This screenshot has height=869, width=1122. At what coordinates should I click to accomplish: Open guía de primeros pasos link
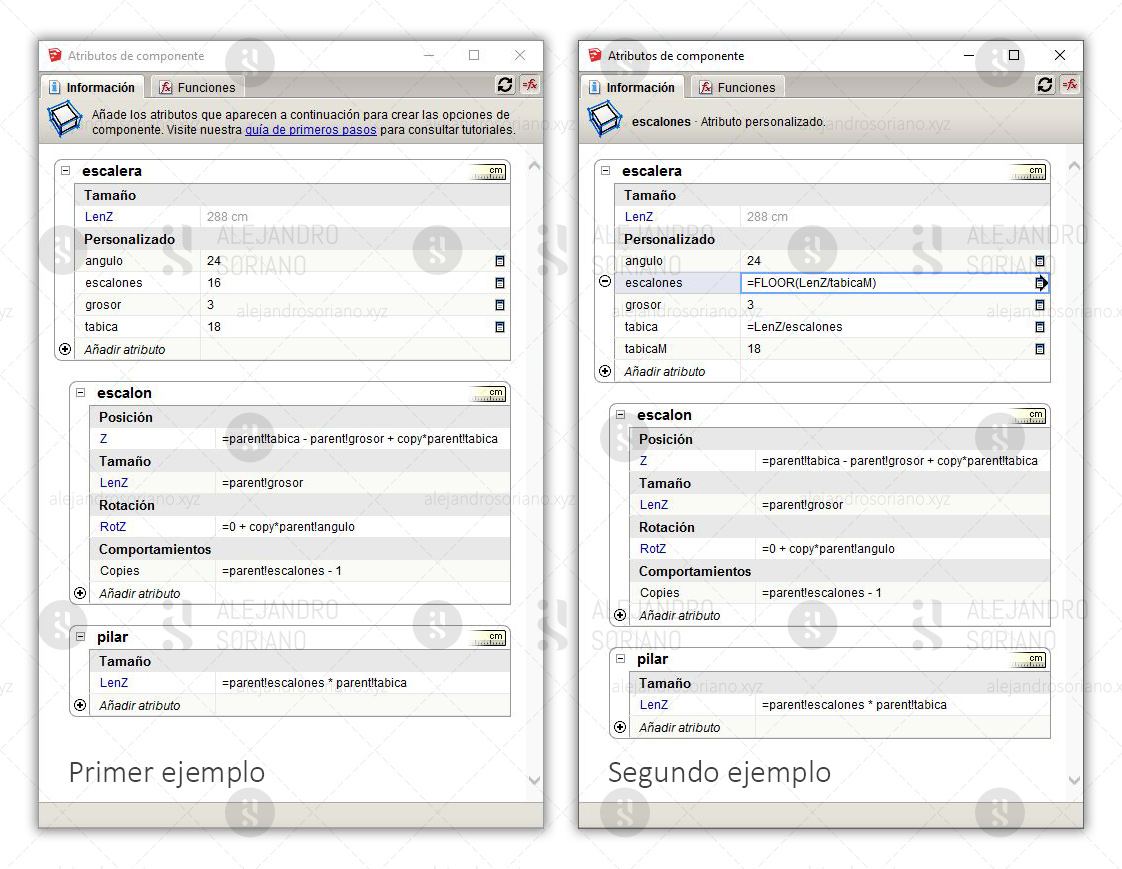[311, 130]
